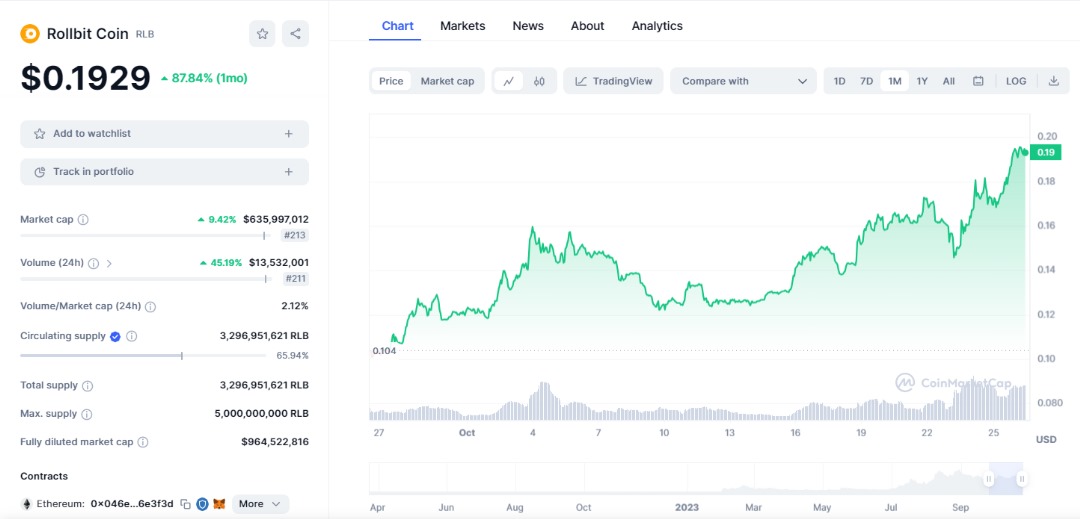Click the $0.1929 price text

pos(85,78)
